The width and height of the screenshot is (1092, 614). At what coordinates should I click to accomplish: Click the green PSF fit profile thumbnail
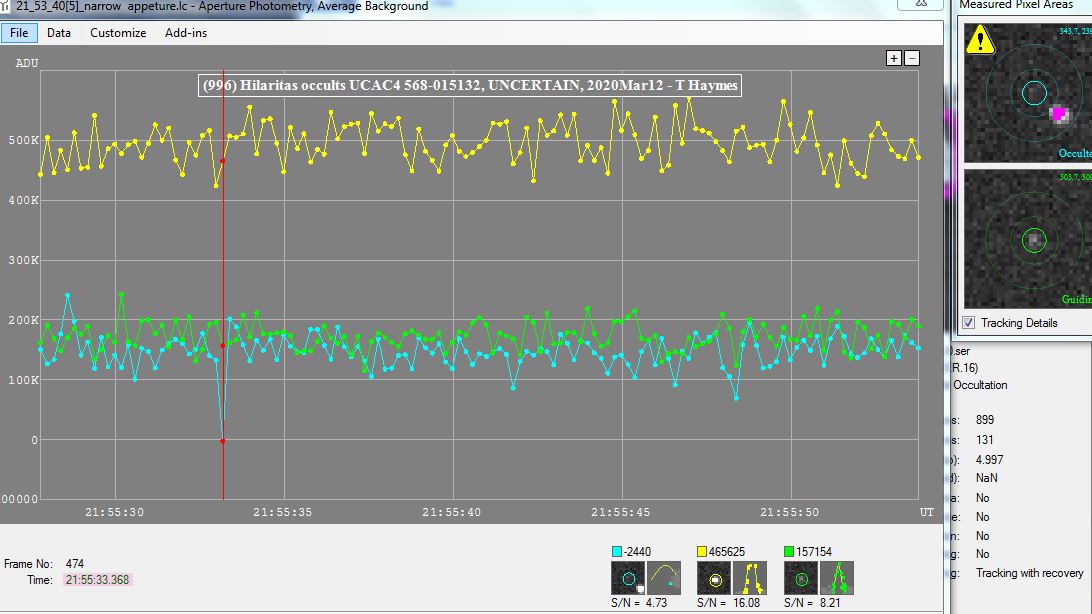pos(836,578)
